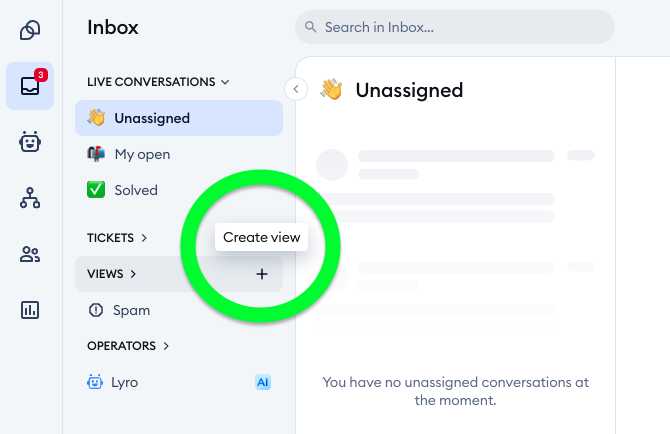The height and width of the screenshot is (434, 670).
Task: Expand the Views section
Action: coord(112,274)
